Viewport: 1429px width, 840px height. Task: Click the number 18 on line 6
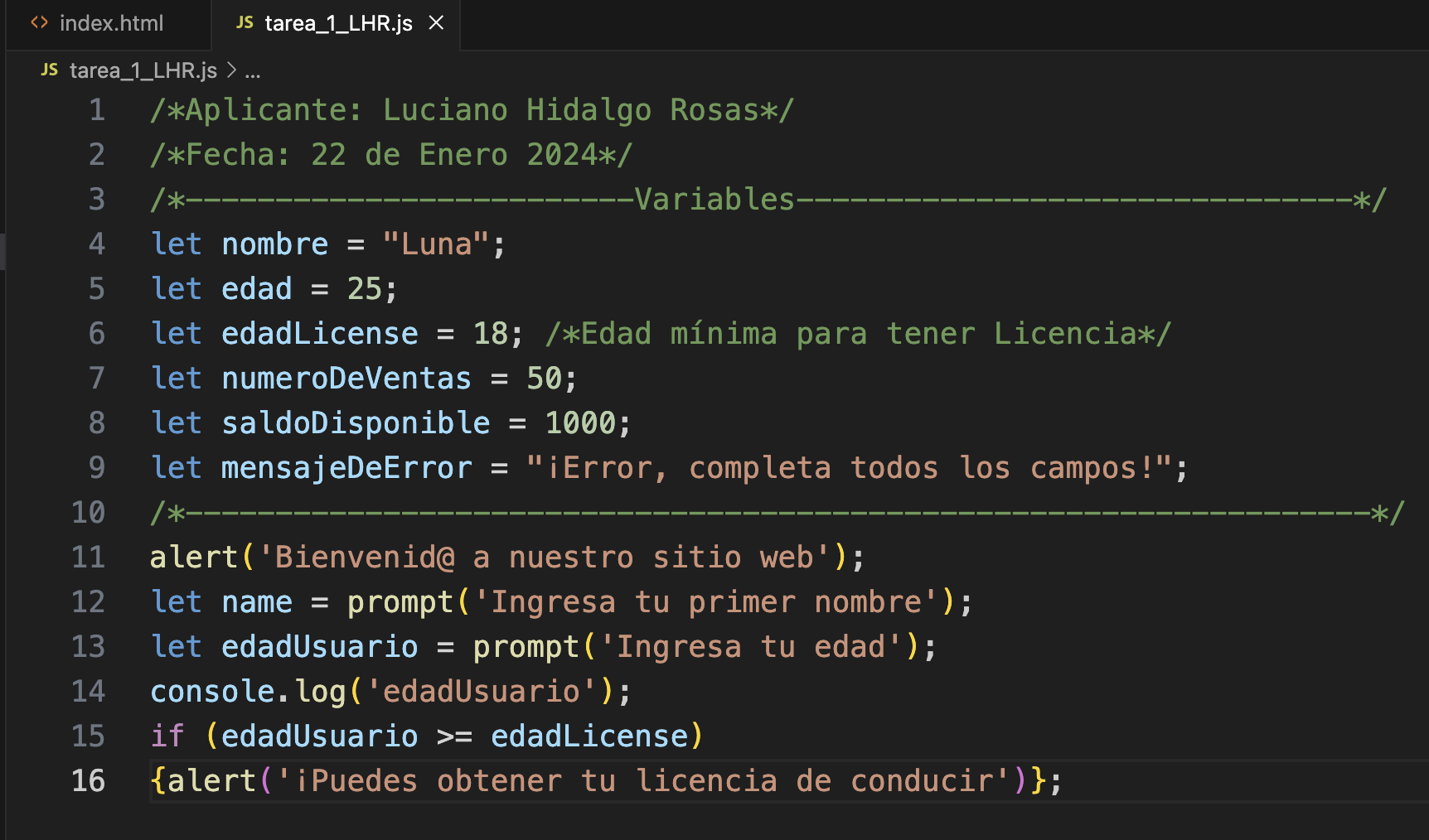491,334
